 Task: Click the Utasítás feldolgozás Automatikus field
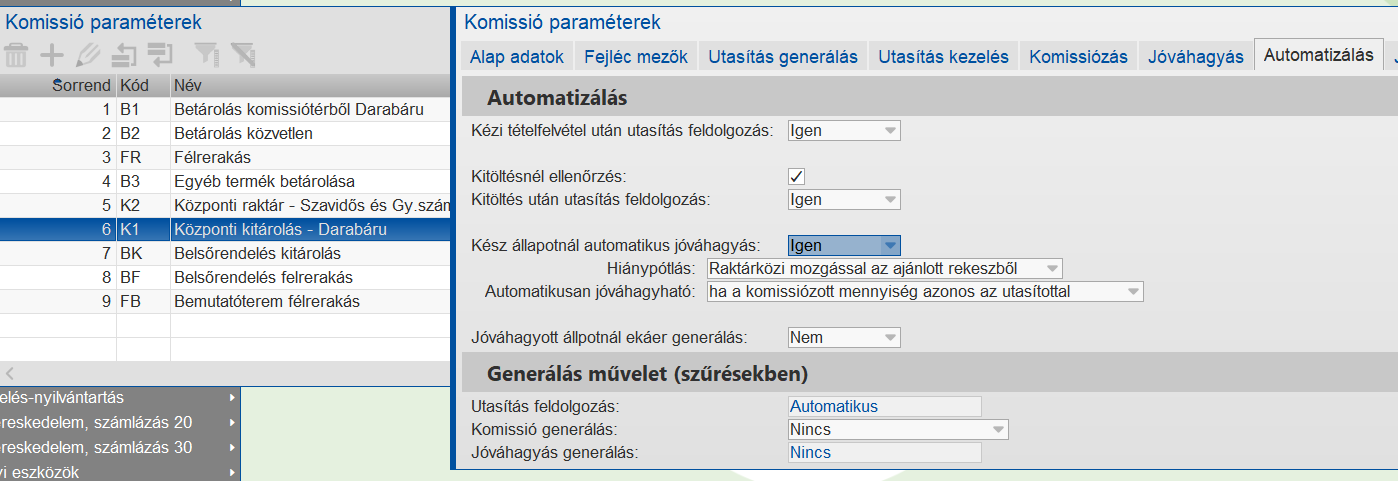pos(884,406)
